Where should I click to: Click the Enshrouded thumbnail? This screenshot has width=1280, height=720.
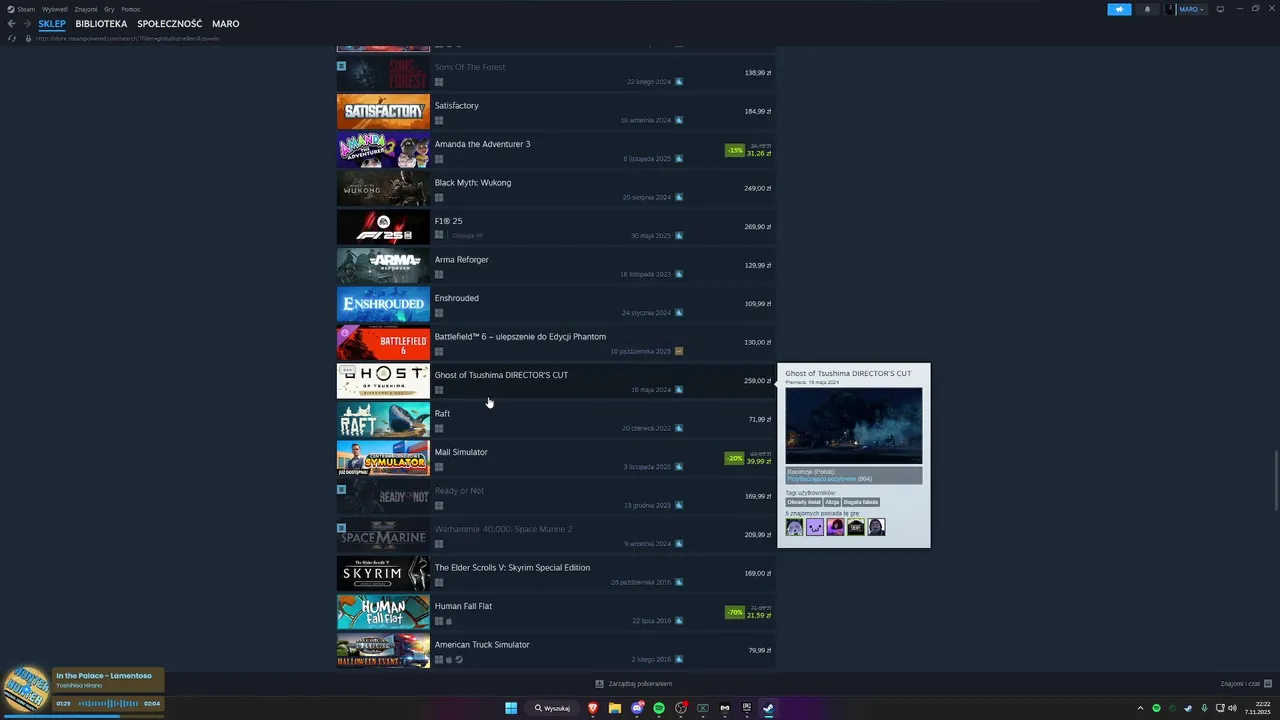(383, 304)
